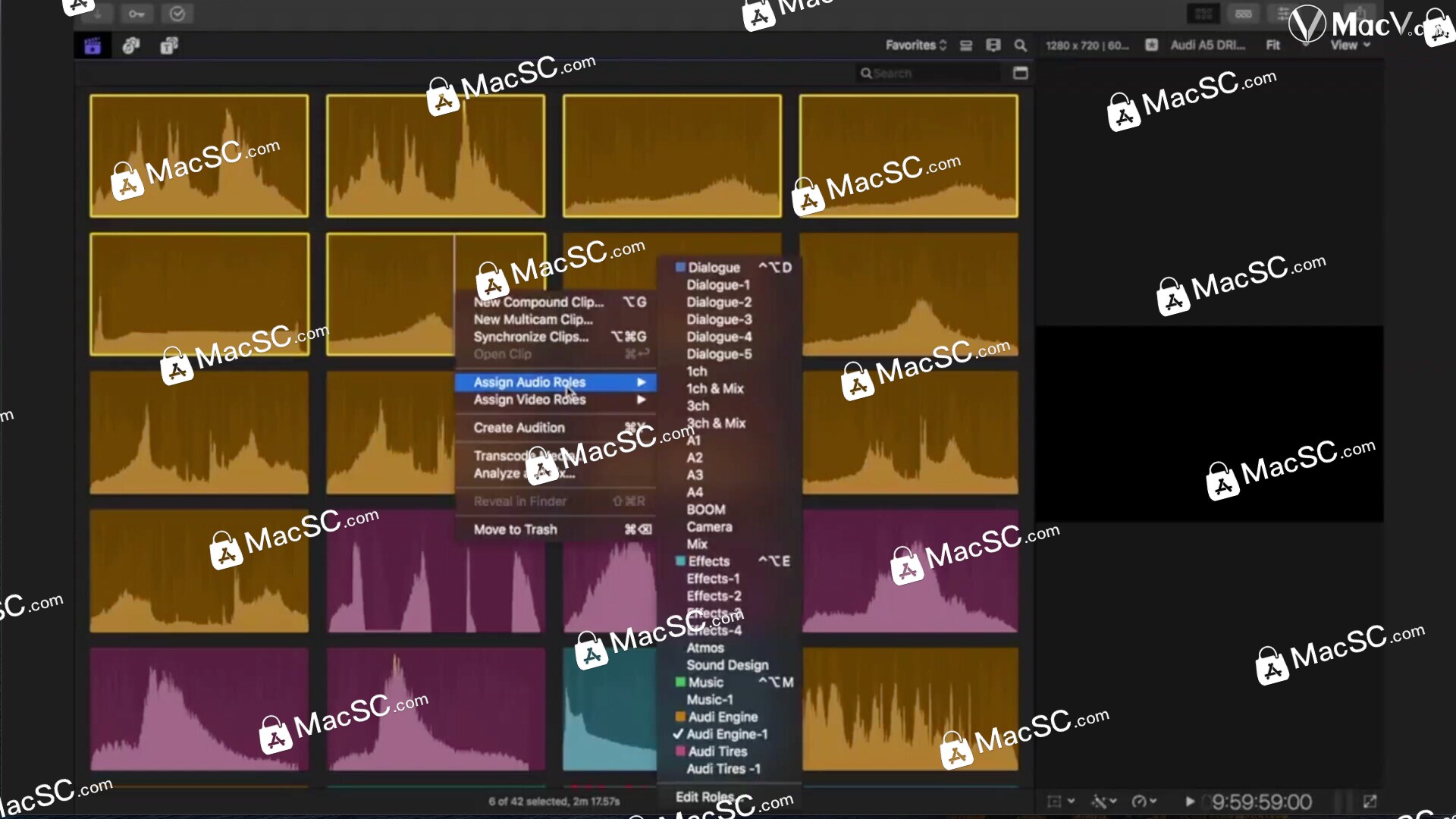Click the background tasks checkmark icon

(177, 14)
